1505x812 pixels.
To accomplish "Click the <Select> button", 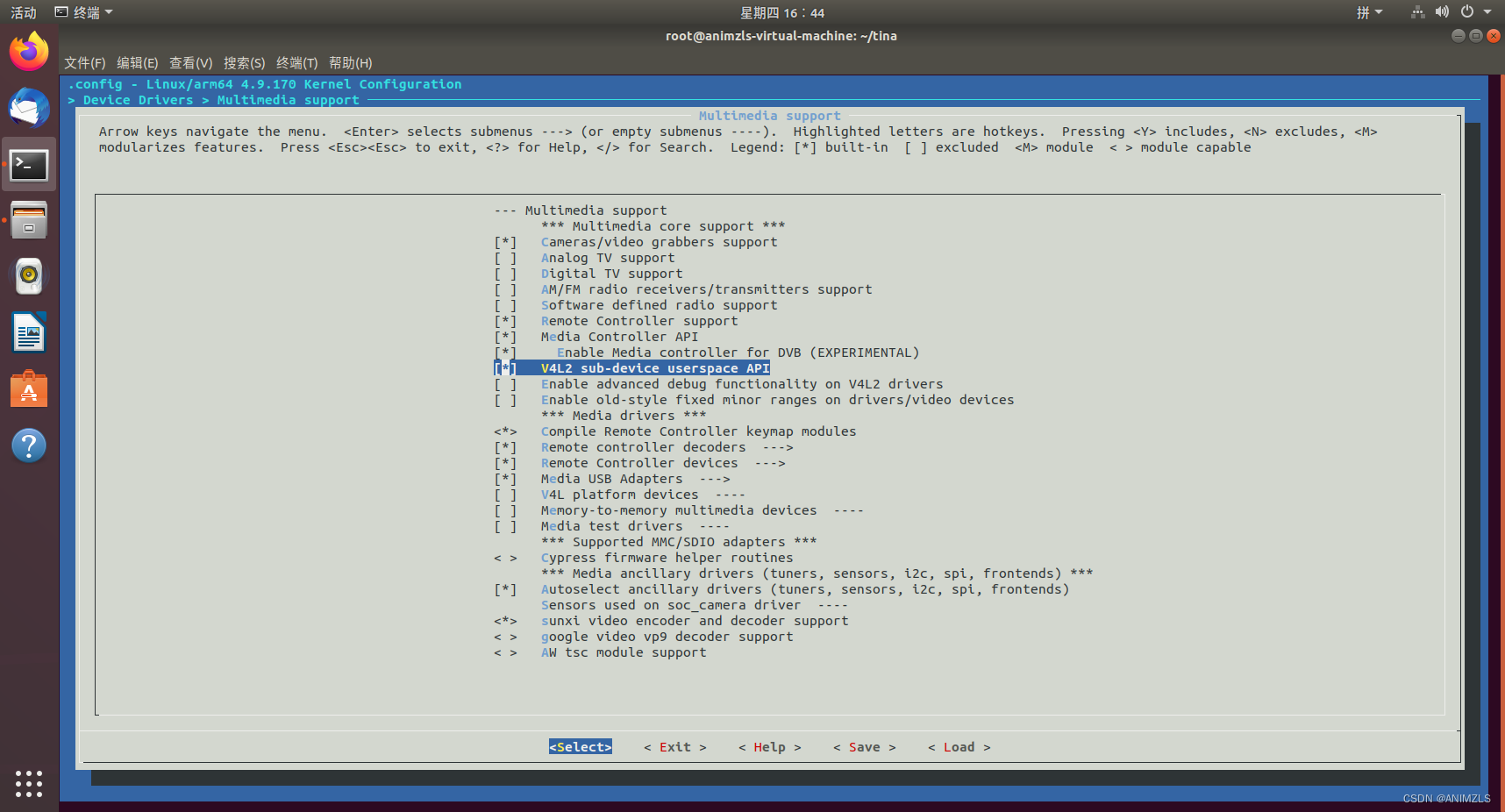I will [581, 747].
